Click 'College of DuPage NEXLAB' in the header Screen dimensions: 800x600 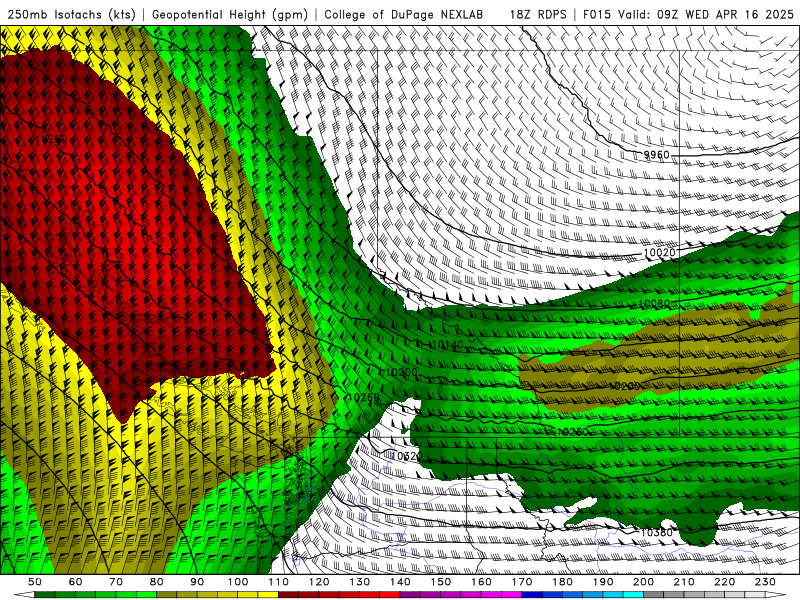[x=404, y=15]
